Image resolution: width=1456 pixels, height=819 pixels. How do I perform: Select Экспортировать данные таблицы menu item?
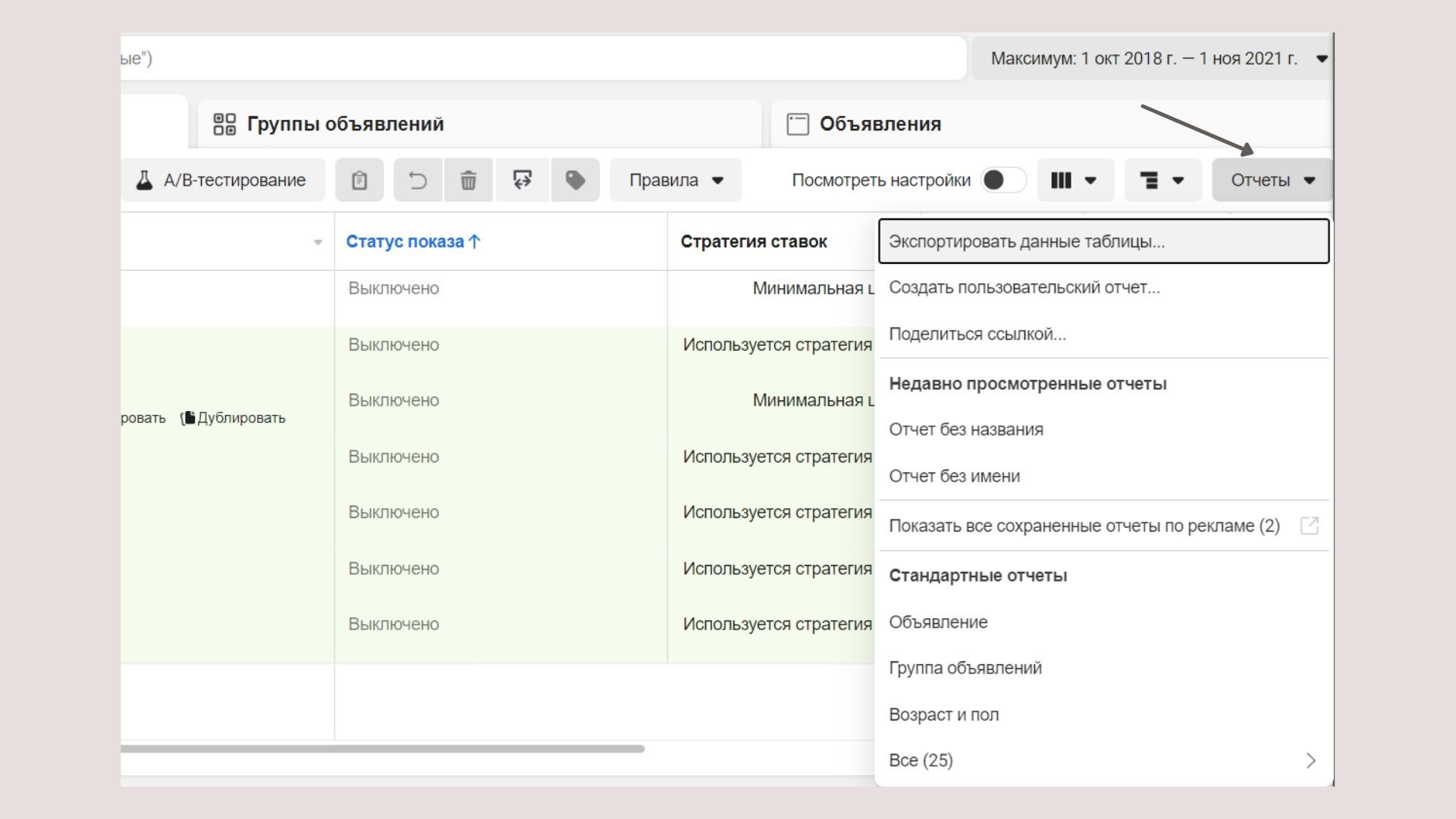point(1100,241)
